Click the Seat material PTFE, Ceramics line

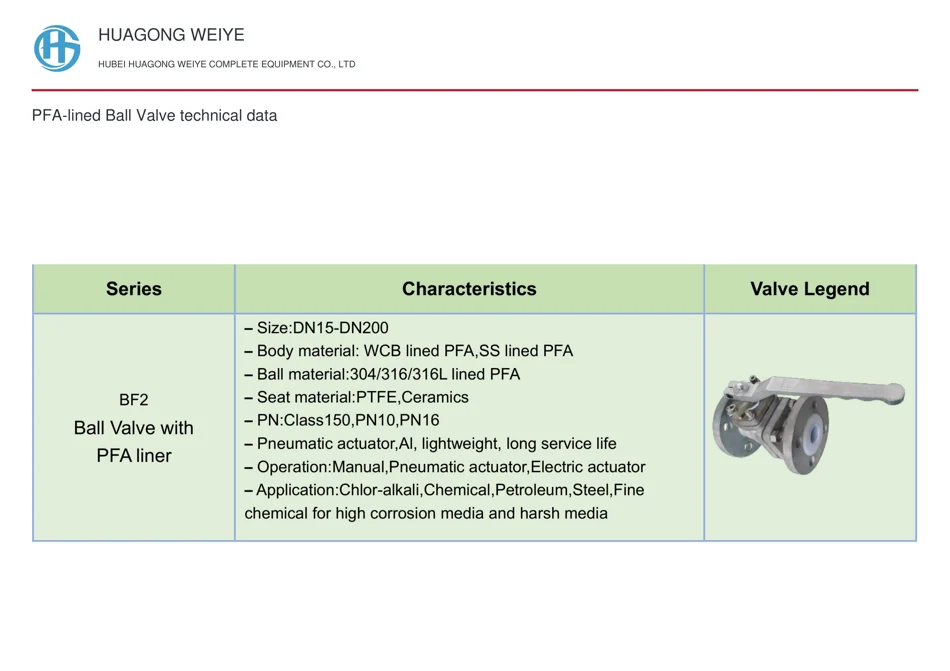pyautogui.click(x=357, y=397)
